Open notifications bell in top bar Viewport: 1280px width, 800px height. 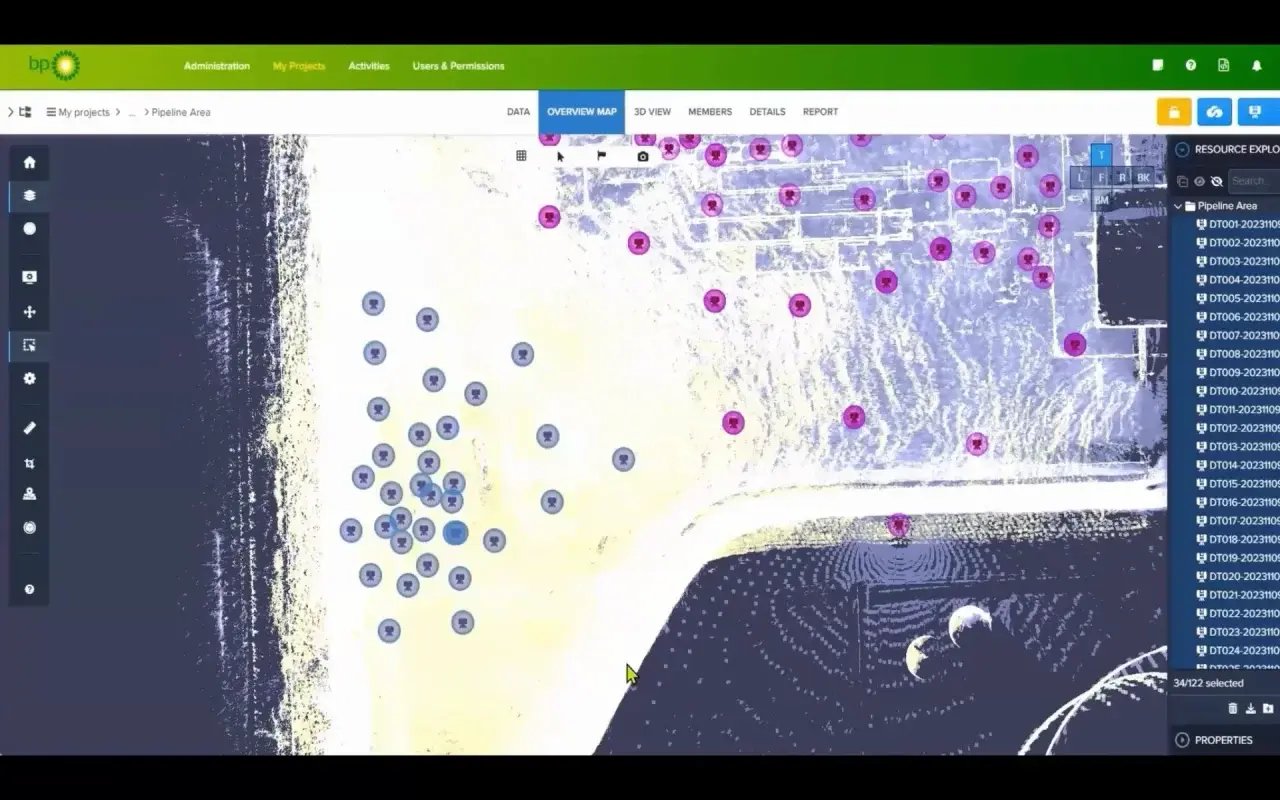[1257, 66]
